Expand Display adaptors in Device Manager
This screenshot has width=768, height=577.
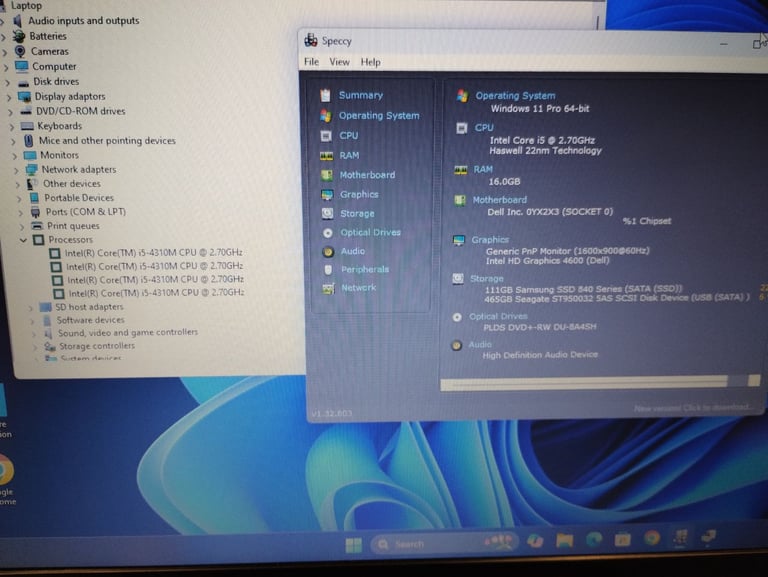coord(9,97)
